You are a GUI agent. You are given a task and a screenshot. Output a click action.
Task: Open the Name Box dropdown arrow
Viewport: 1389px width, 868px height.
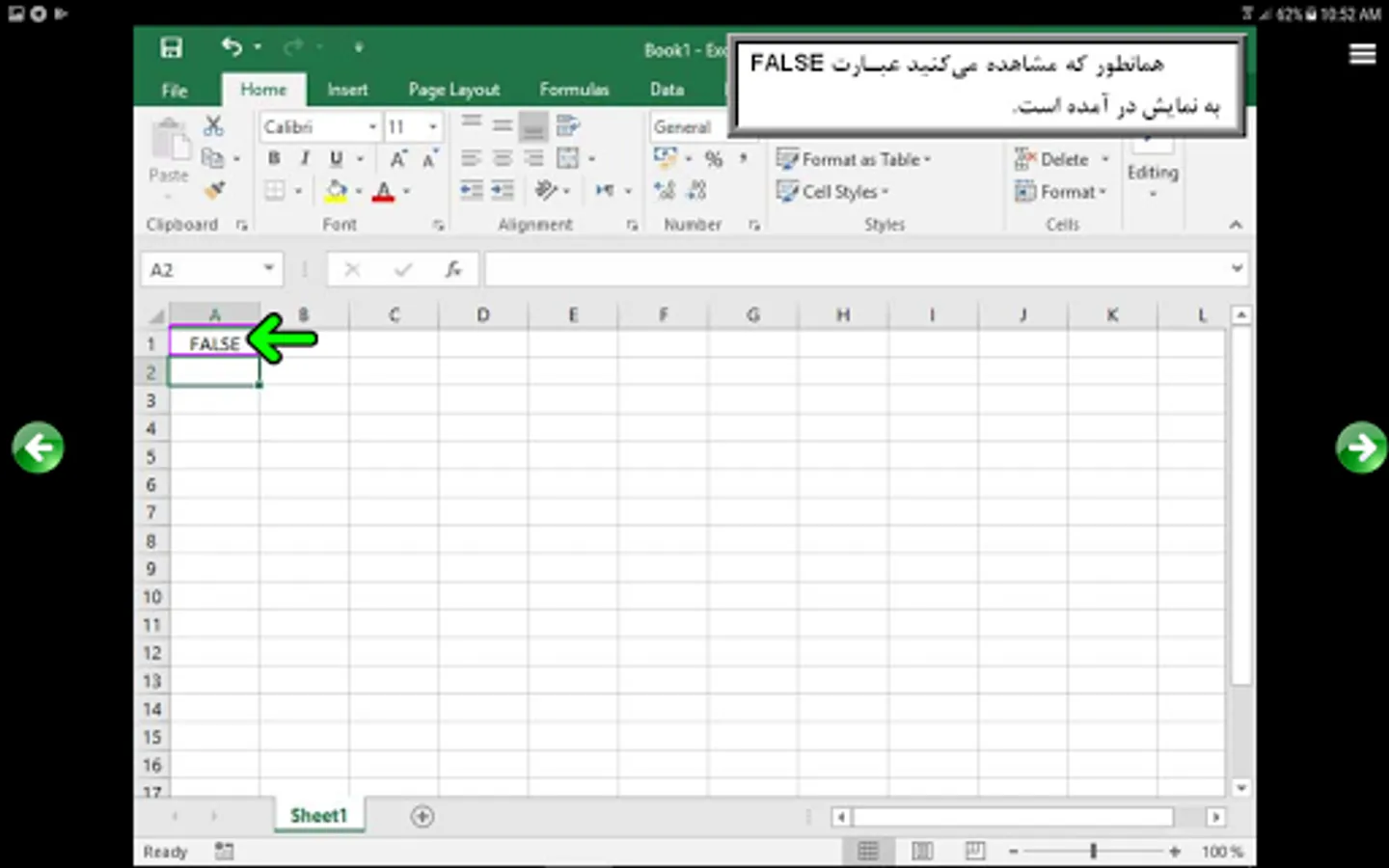(x=269, y=268)
